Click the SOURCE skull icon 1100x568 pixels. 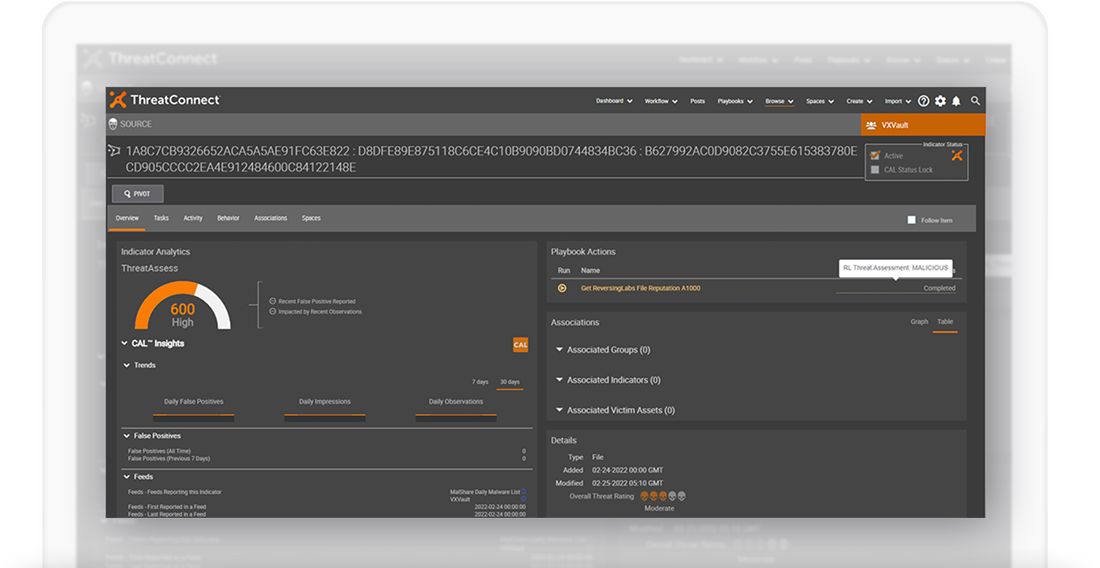(113, 124)
